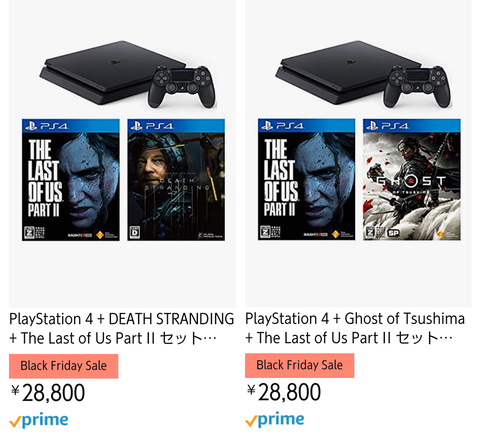Click the left Black Friday Sale badge
The image size is (480, 448).
coord(64,366)
